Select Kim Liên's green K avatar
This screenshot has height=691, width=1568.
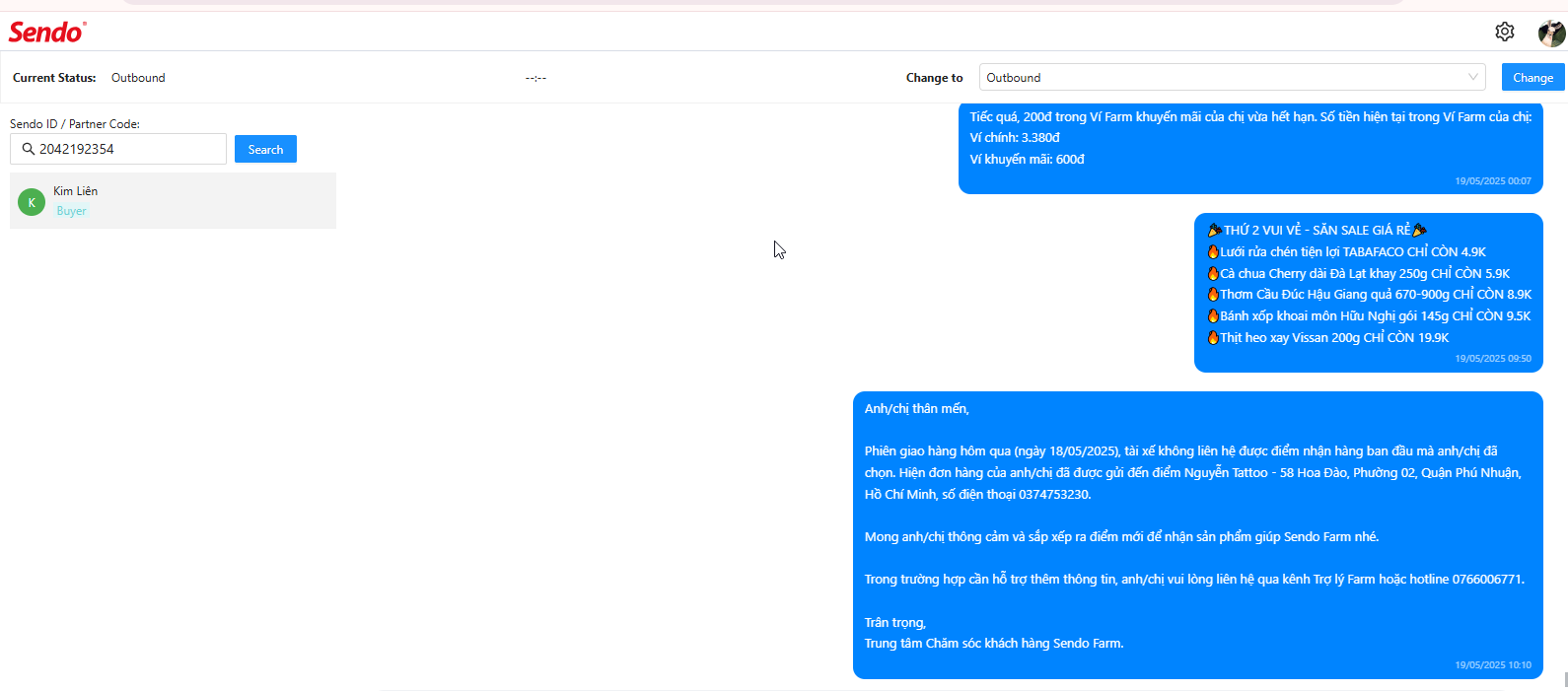(32, 202)
